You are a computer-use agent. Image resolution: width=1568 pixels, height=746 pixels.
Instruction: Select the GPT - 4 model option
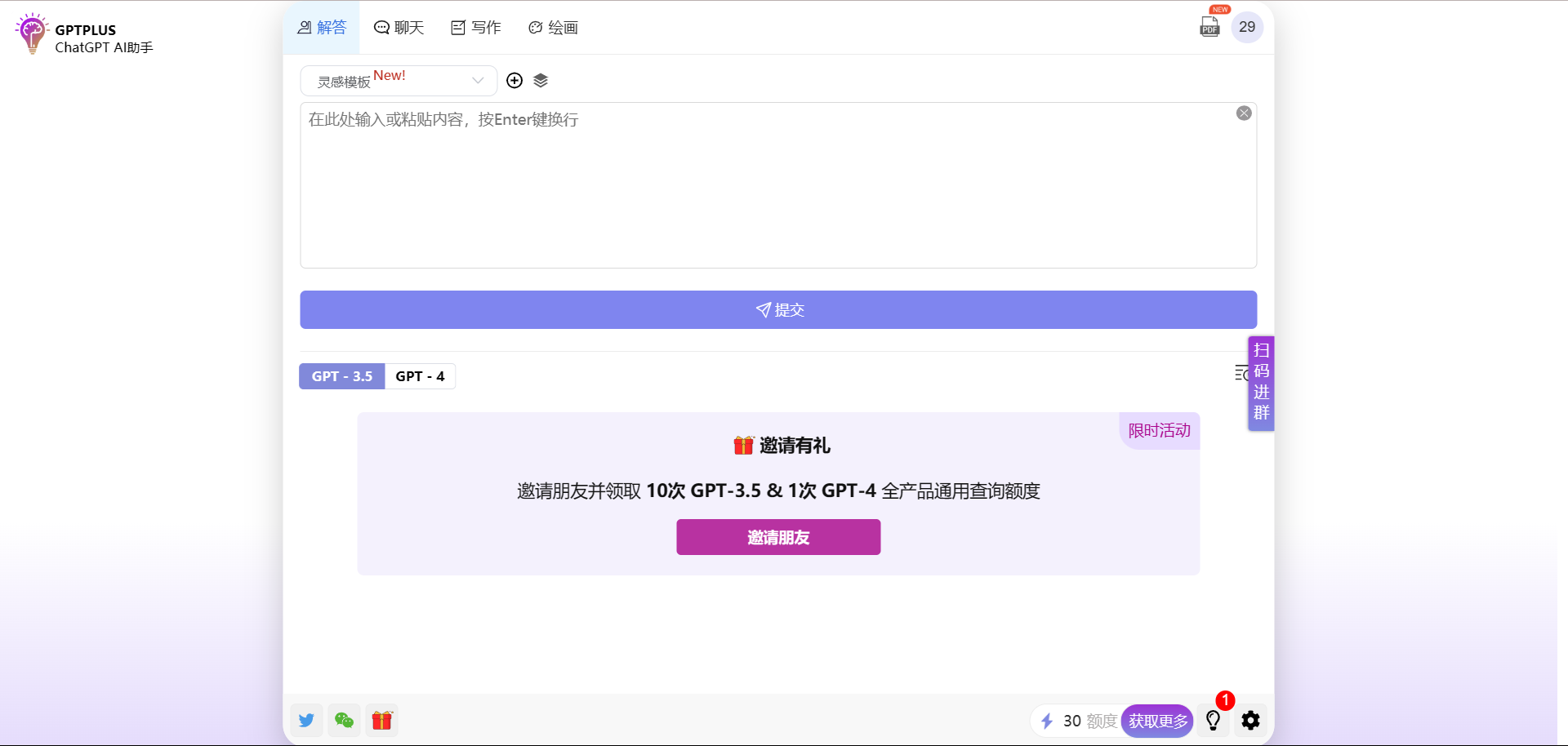(x=420, y=376)
